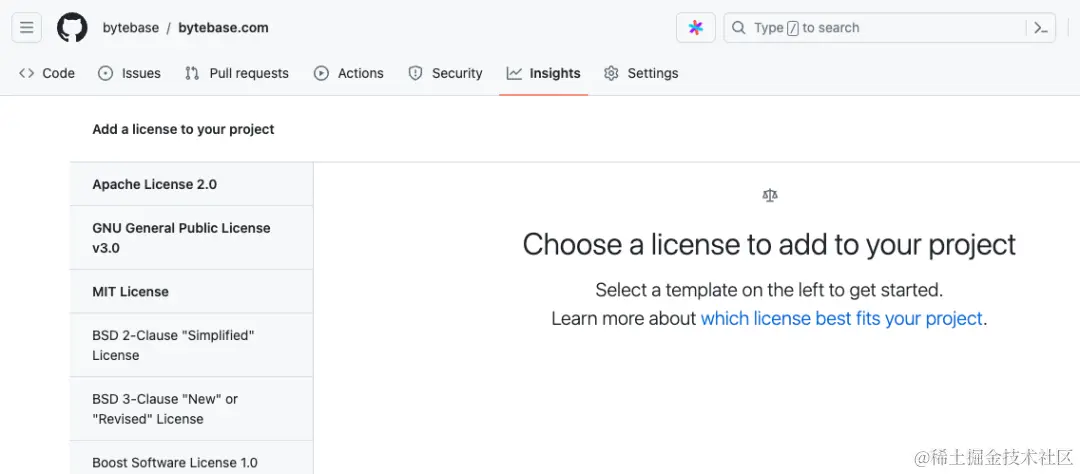Open the hamburger navigation menu

point(27,28)
